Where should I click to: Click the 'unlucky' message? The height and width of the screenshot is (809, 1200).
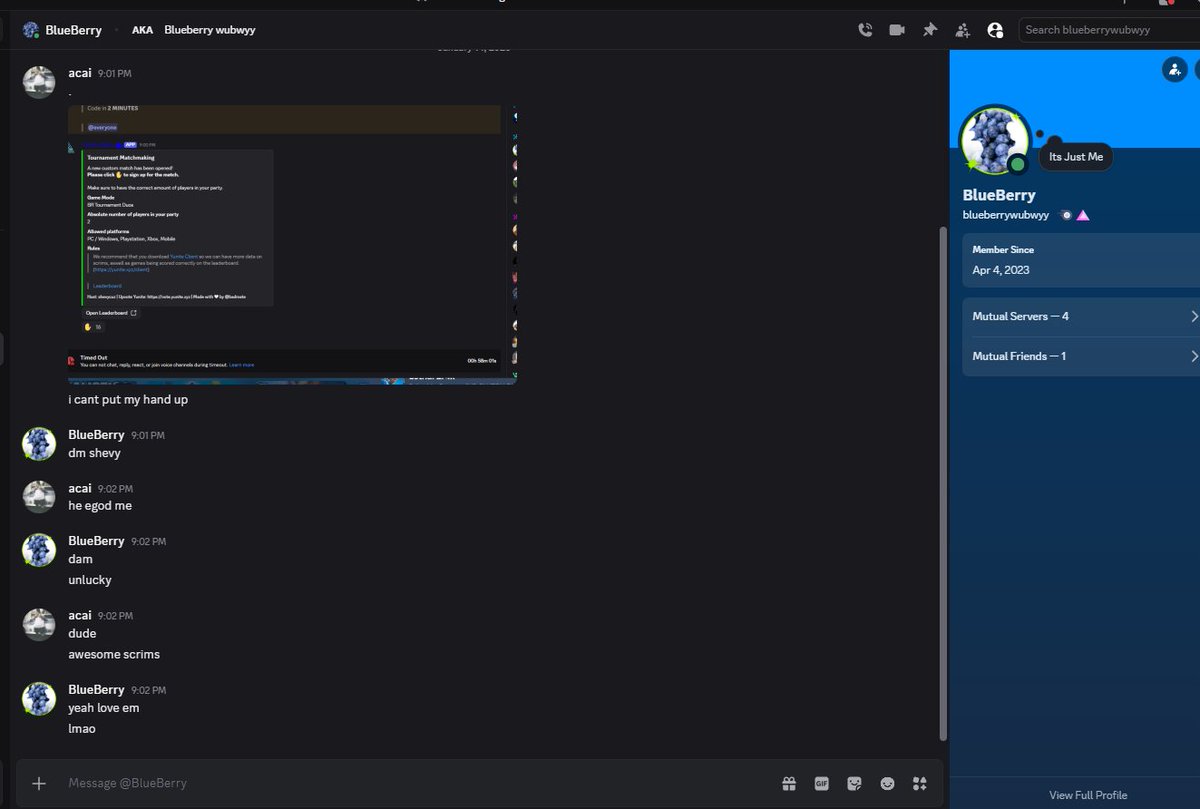[90, 580]
